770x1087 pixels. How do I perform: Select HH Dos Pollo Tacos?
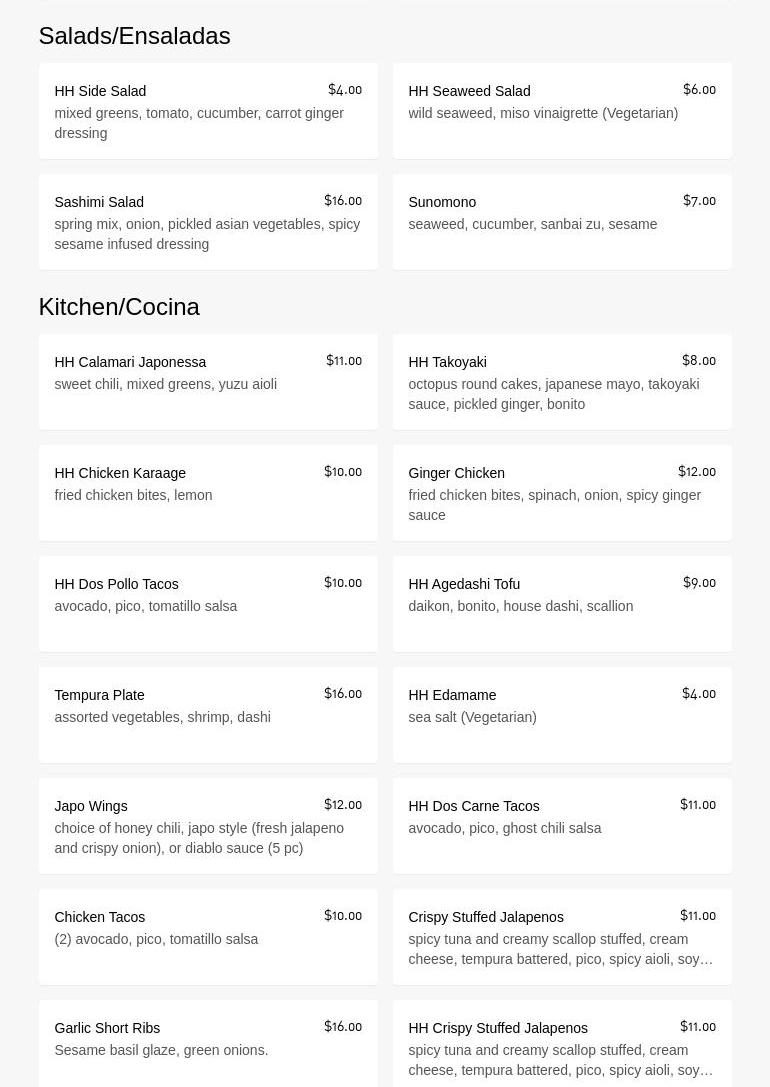point(208,604)
